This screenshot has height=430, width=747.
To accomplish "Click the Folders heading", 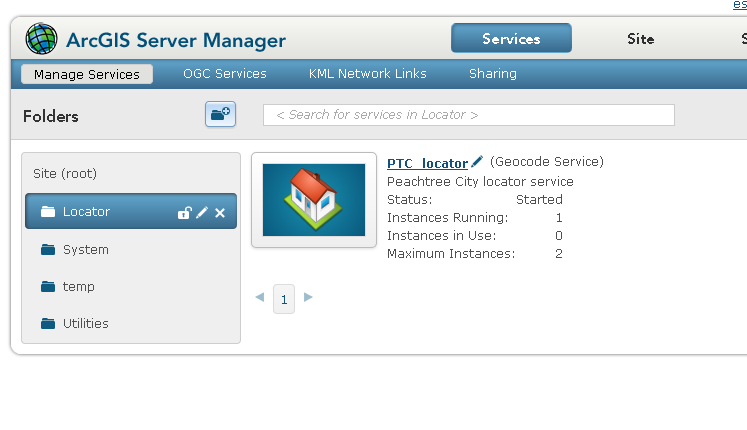I will [50, 116].
